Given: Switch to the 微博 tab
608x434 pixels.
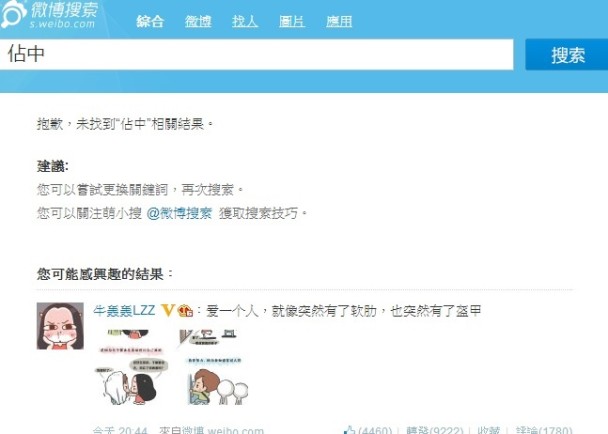Looking at the screenshot, I should (198, 21).
